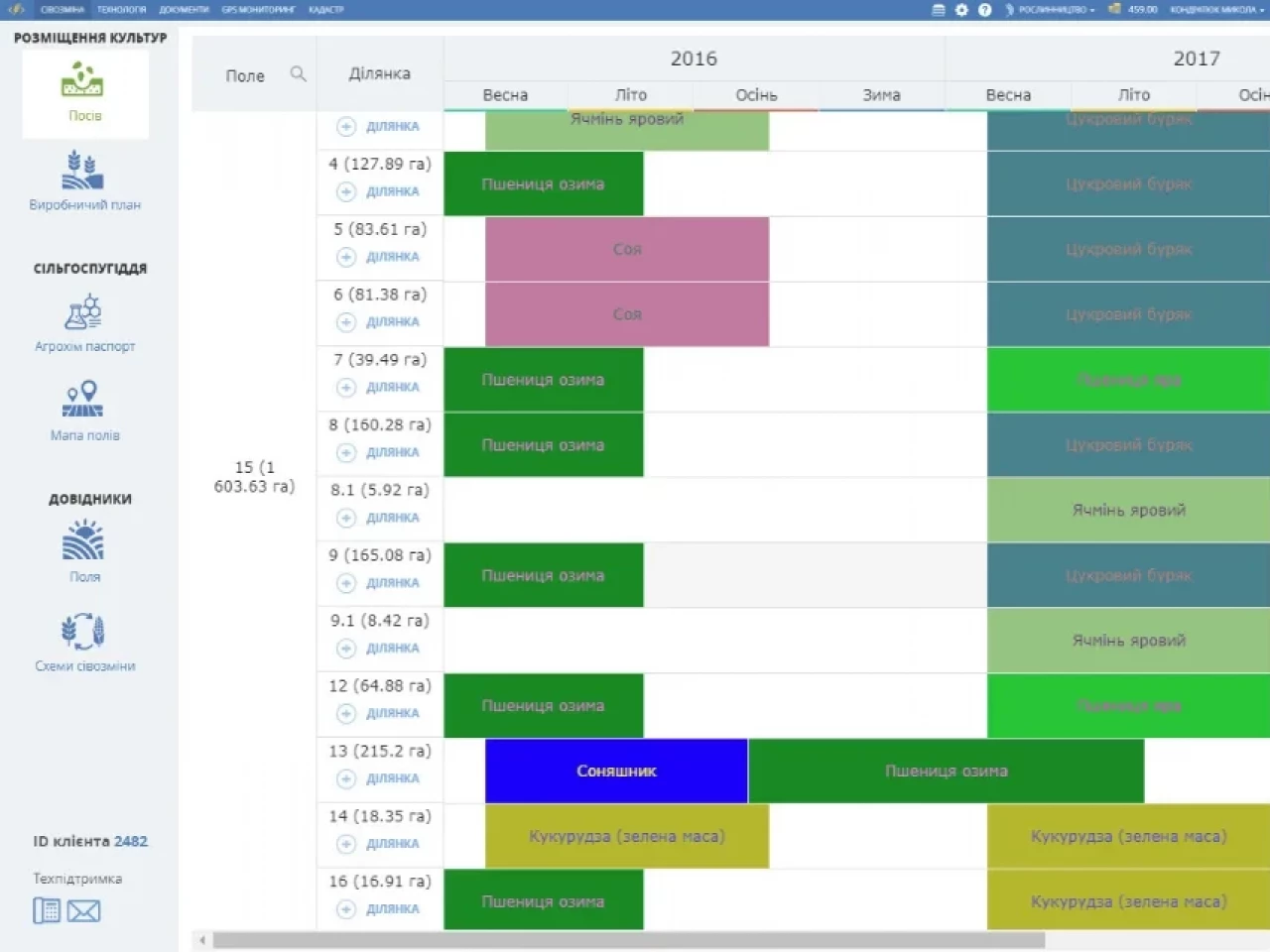
Task: Expand ділянка under field 8.1 (5.92 га)
Action: click(346, 518)
